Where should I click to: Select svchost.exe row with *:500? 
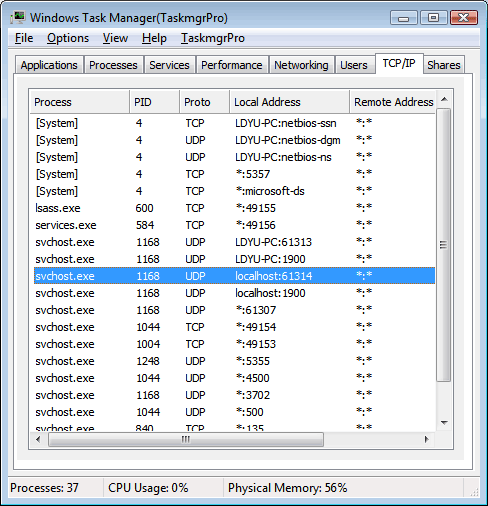(234, 412)
